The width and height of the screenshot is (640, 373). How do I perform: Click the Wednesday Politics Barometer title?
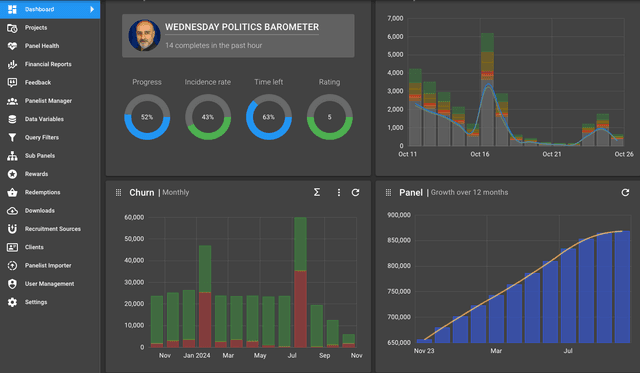tap(242, 27)
